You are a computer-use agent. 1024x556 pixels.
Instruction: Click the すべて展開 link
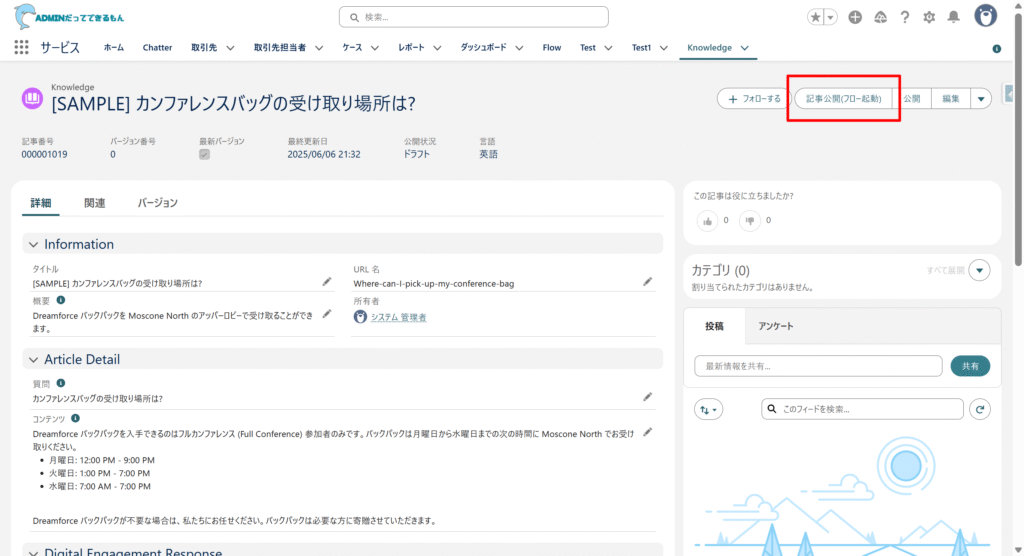[x=945, y=270]
